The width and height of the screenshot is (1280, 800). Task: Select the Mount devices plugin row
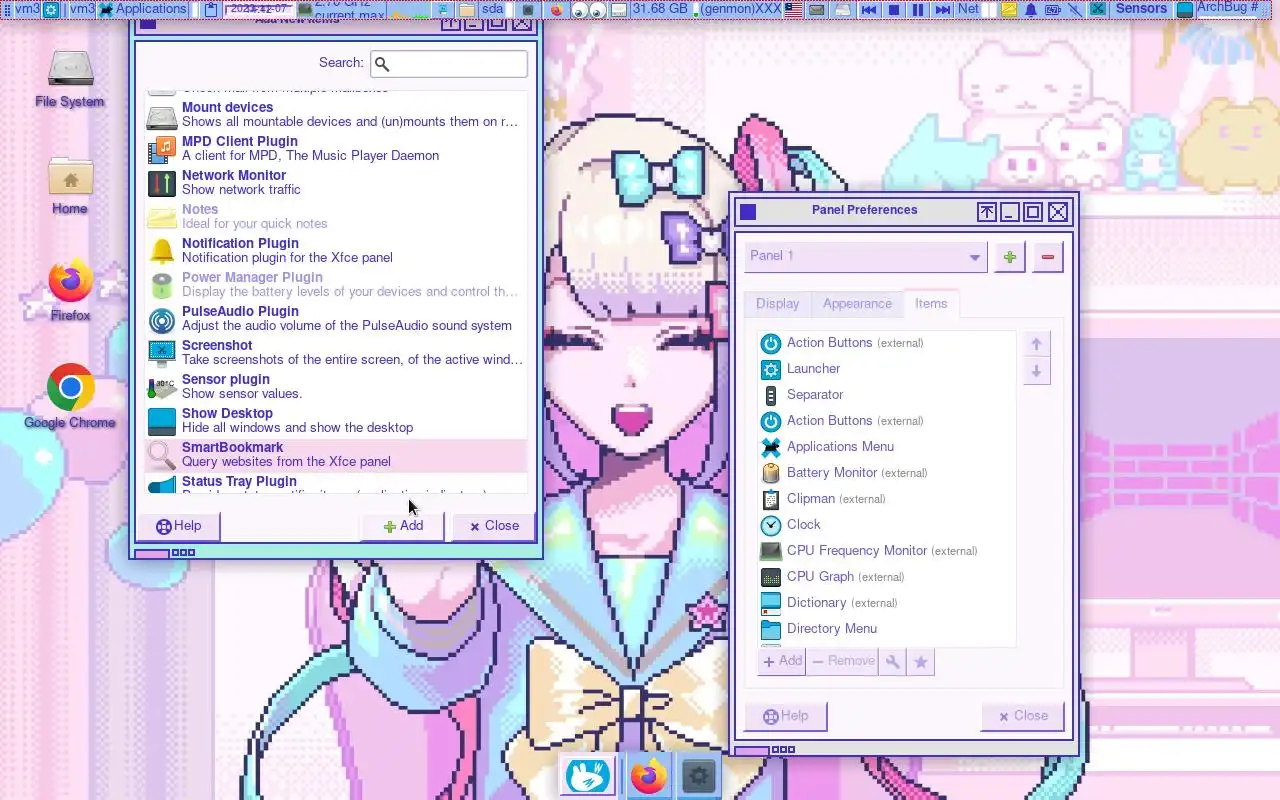point(336,114)
